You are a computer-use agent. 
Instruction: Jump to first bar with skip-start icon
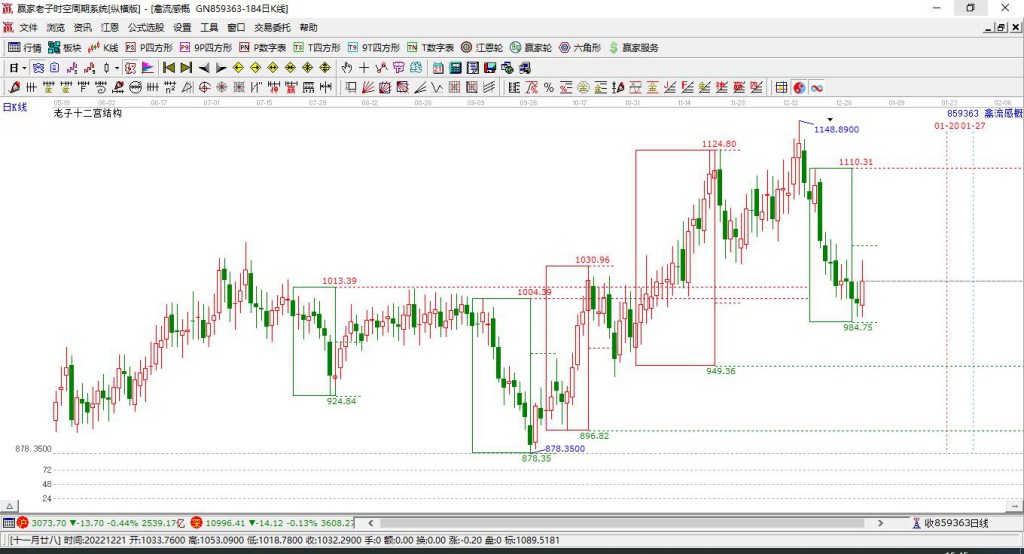[168, 67]
